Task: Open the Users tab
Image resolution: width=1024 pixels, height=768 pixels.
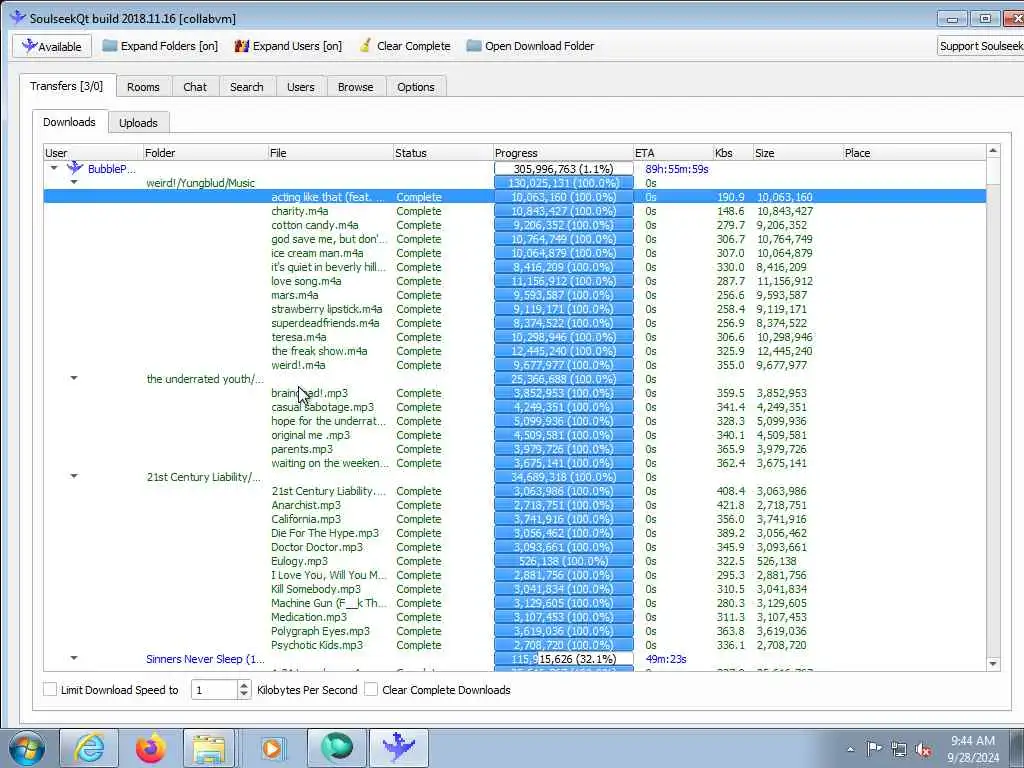Action: tap(300, 87)
